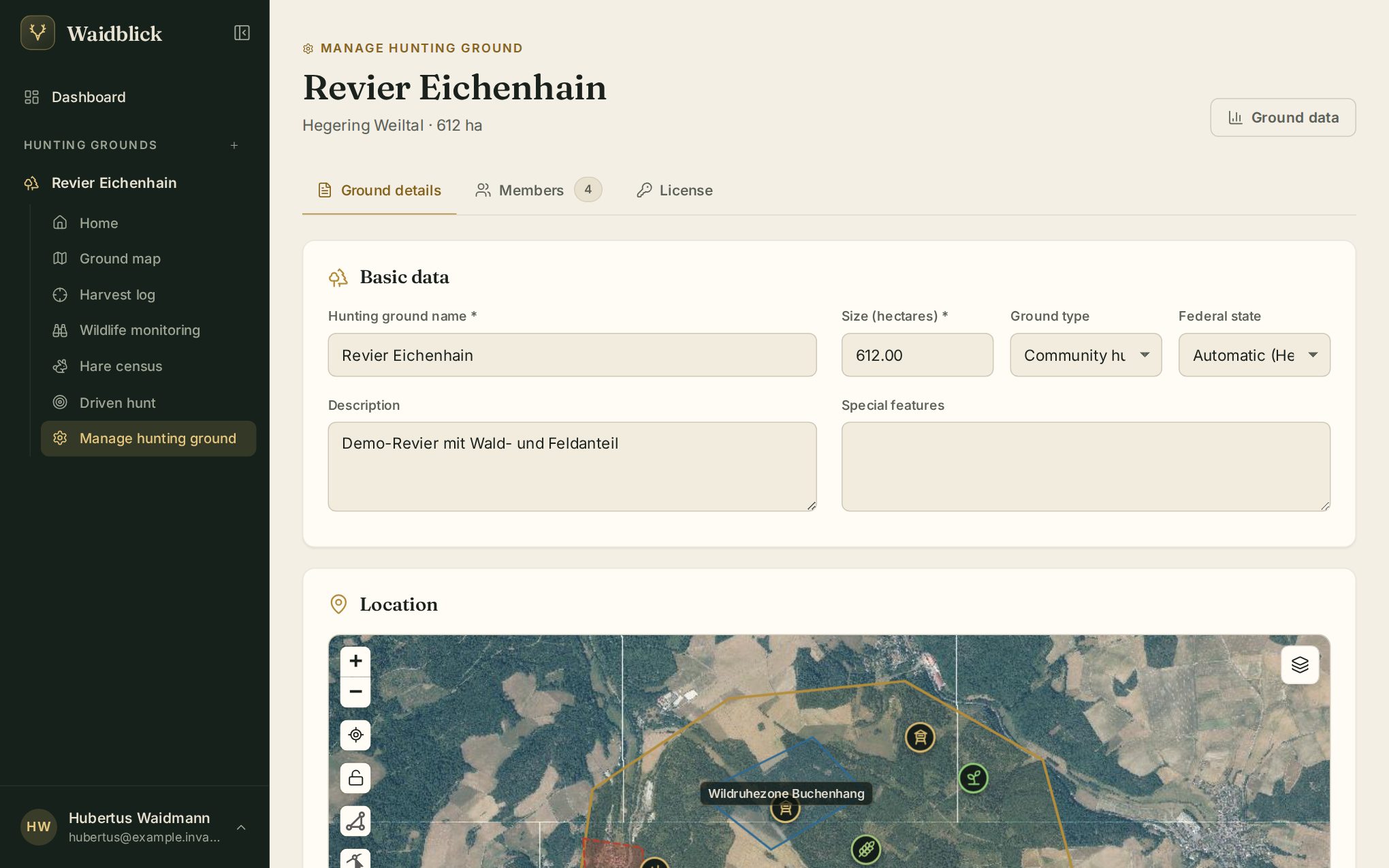Open the Federal state dropdown

click(x=1254, y=355)
